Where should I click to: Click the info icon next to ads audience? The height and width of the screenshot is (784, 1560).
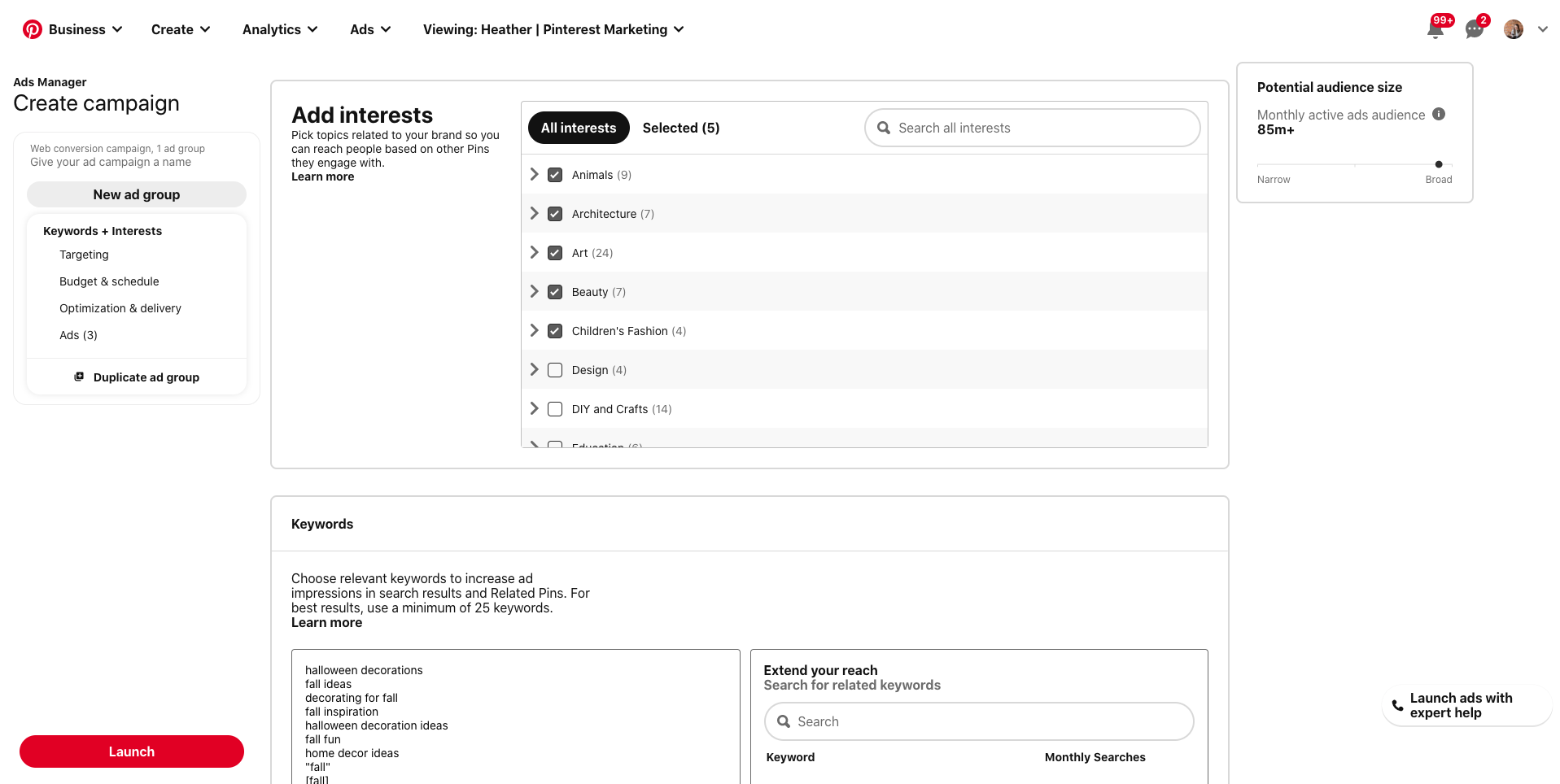(1439, 115)
